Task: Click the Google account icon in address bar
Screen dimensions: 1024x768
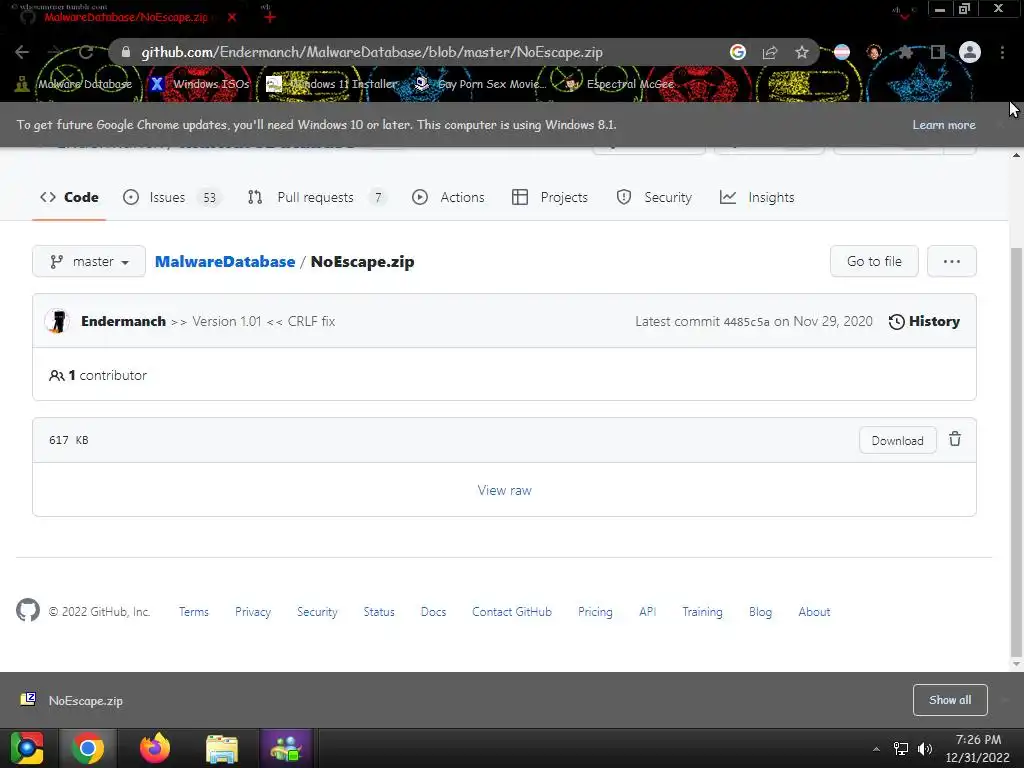Action: [738, 52]
